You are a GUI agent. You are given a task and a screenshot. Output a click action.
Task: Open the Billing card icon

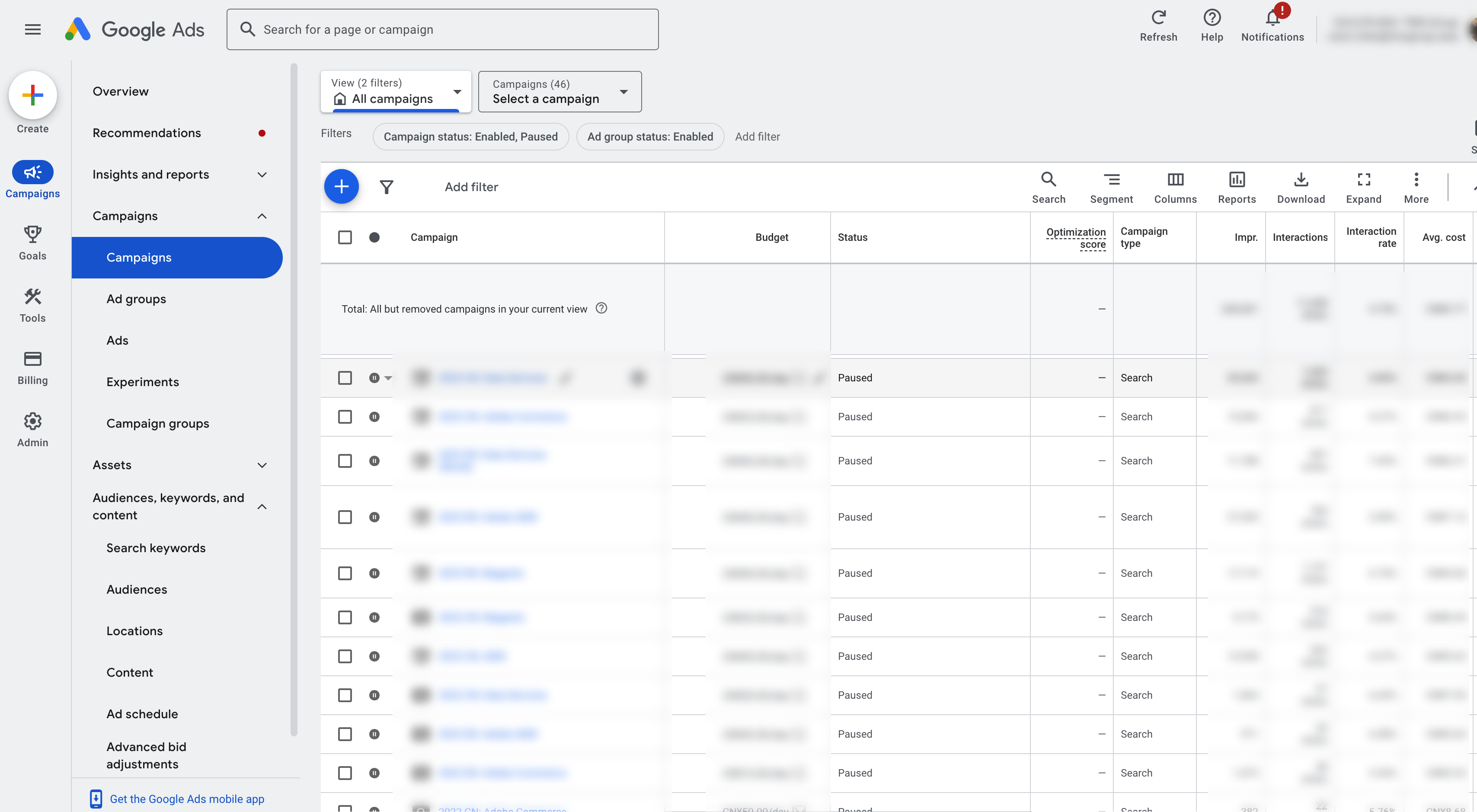pyautogui.click(x=33, y=359)
